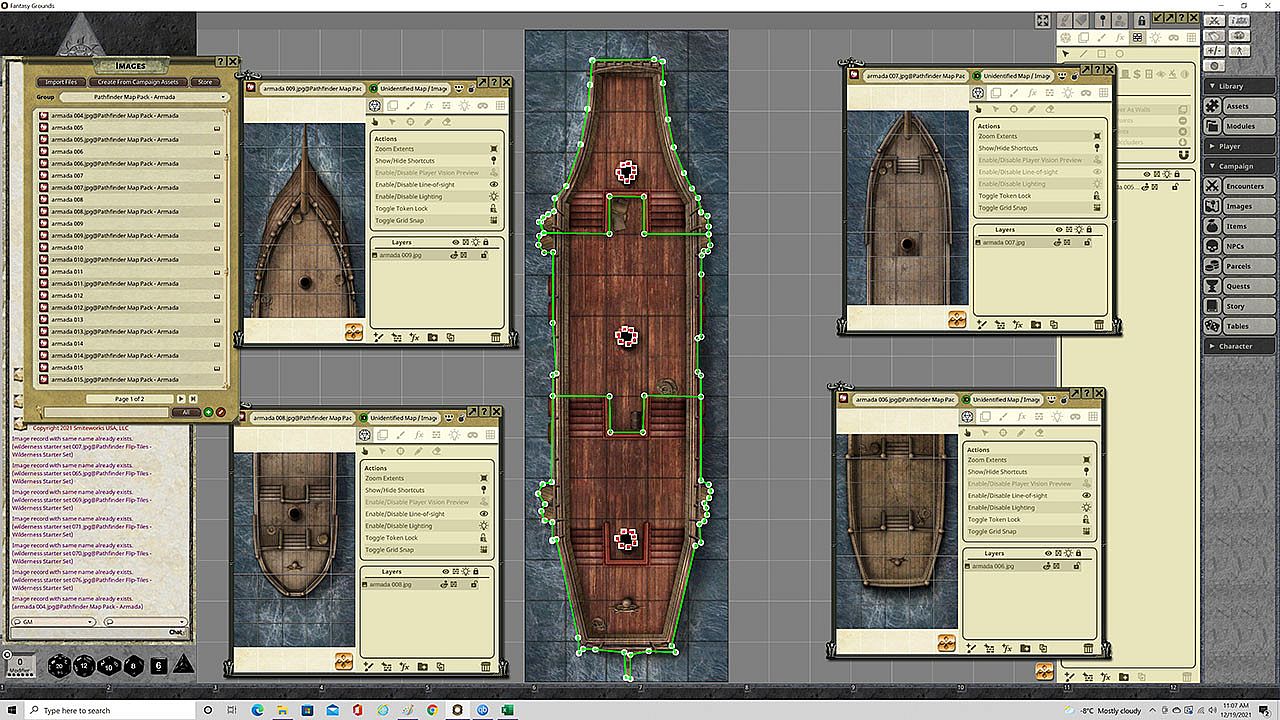Click the Windows Start button
The image size is (1280, 720).
[13, 710]
